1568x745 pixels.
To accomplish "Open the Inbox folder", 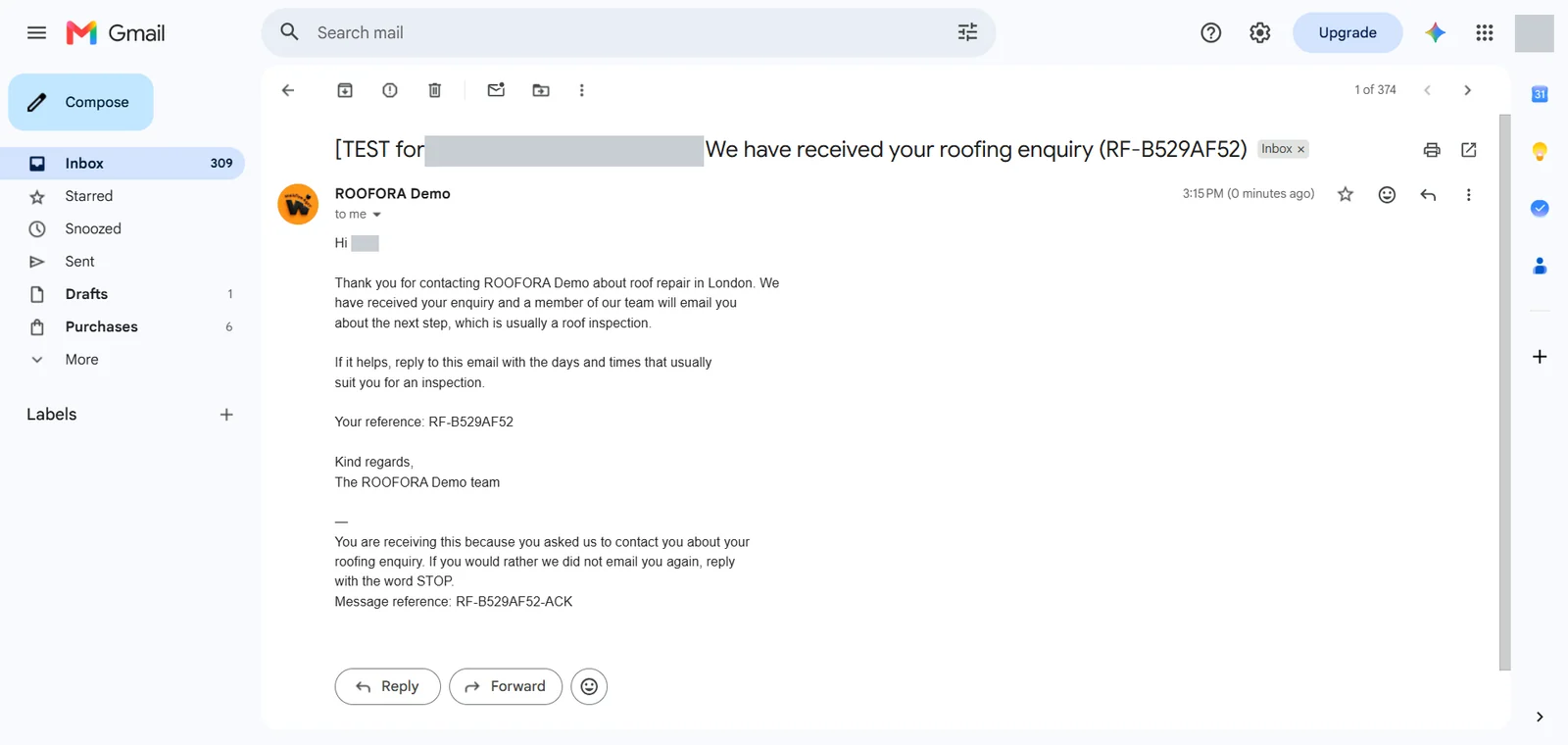I will tap(122, 164).
